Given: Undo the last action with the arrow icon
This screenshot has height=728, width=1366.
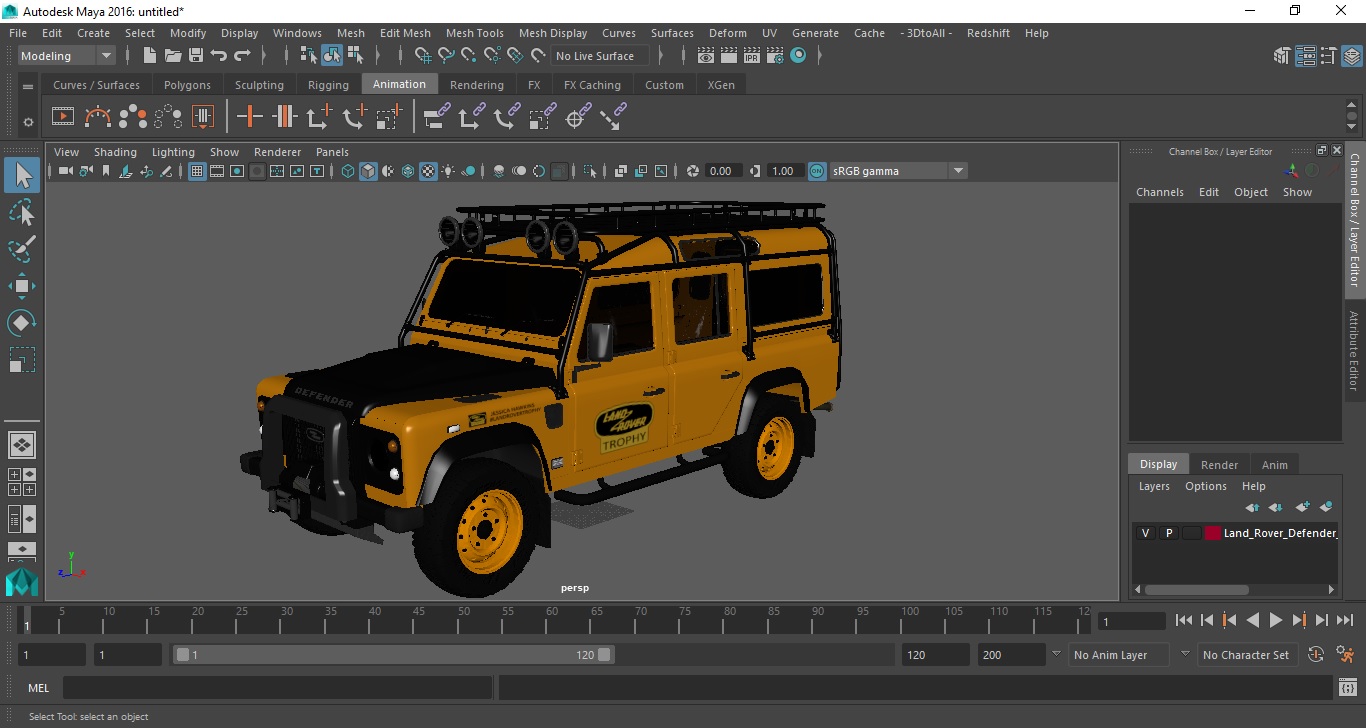Looking at the screenshot, I should (x=219, y=56).
